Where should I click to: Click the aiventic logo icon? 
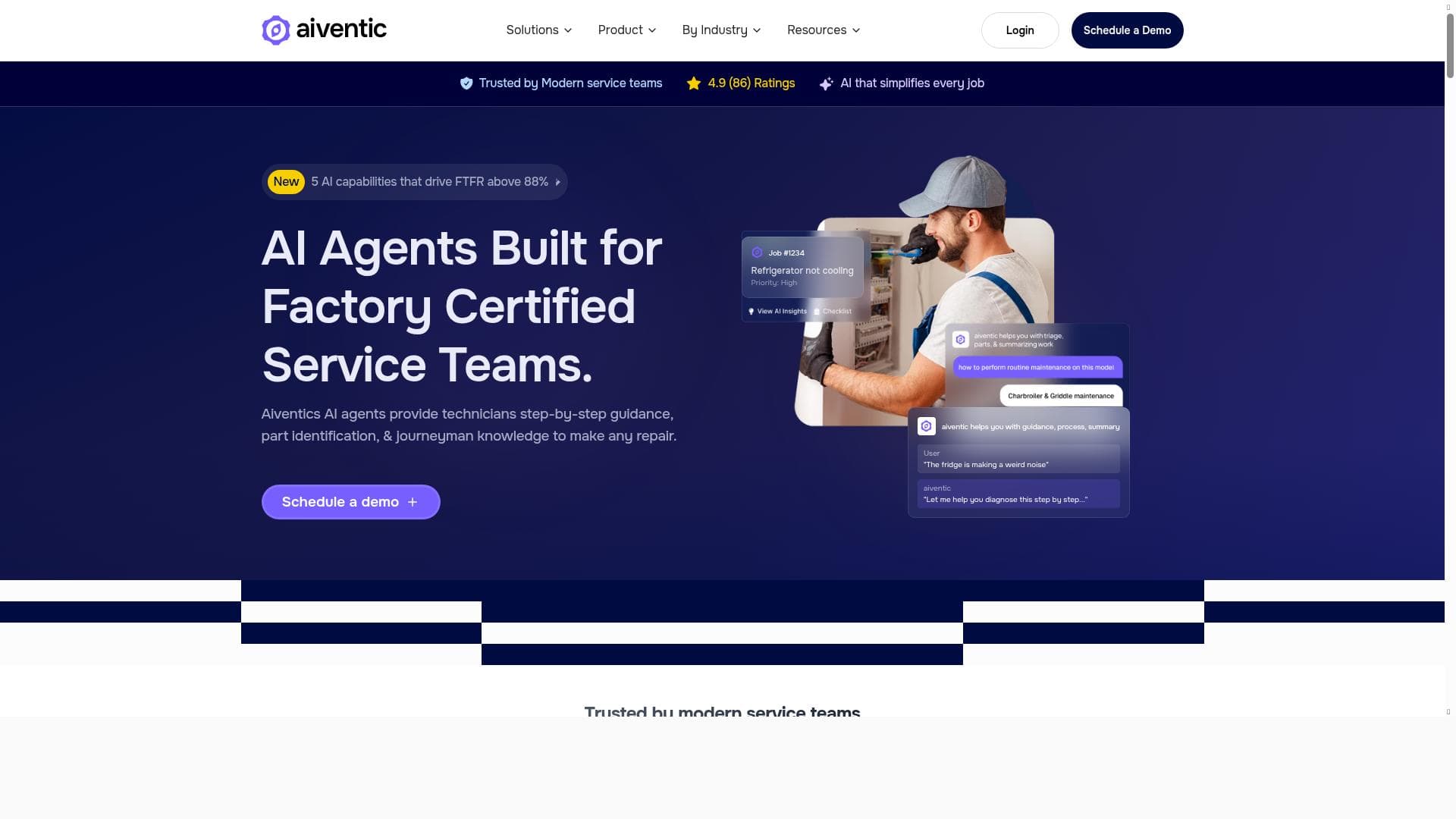point(276,30)
